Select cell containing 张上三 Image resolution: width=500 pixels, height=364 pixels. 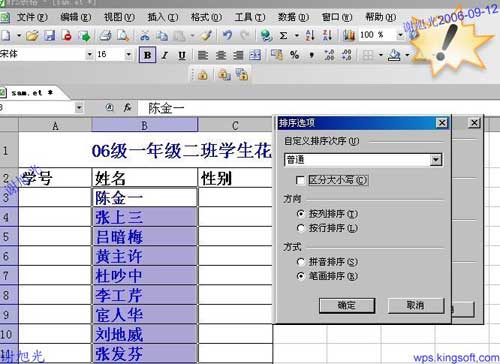point(144,217)
